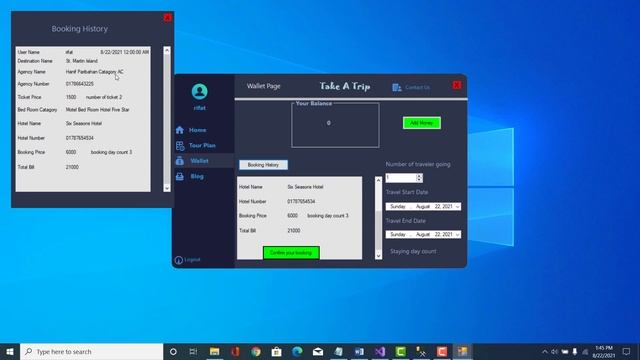Decrease number of travelers with down arrow
Screen dimensions: 640x360
coord(419,180)
